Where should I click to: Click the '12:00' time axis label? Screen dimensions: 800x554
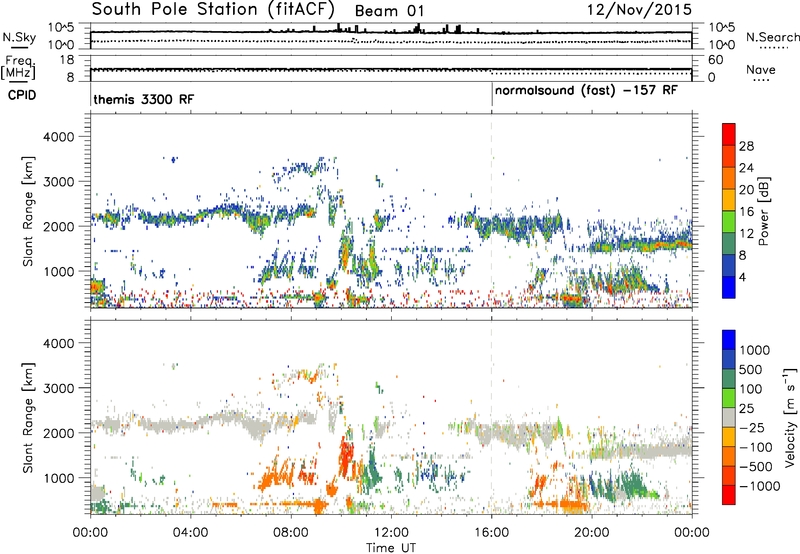click(x=391, y=533)
